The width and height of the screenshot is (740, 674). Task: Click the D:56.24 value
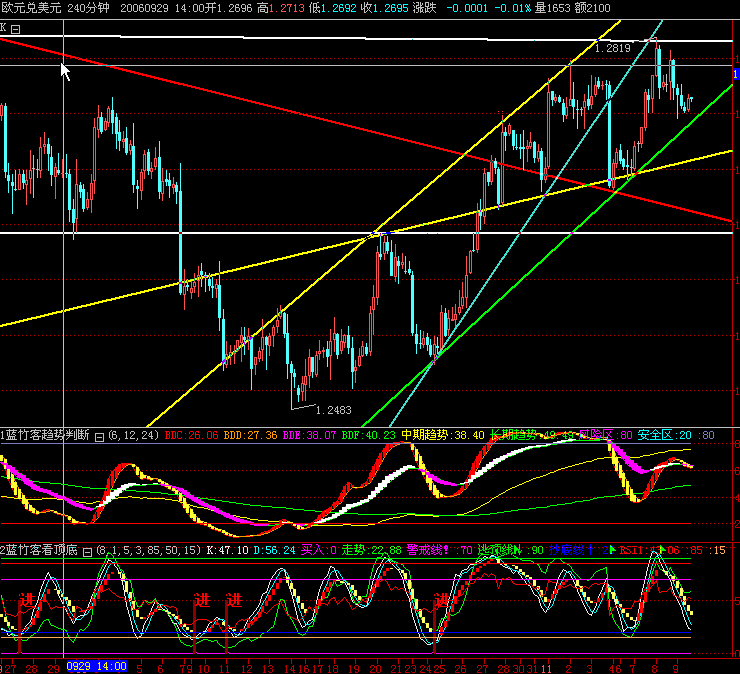274,550
